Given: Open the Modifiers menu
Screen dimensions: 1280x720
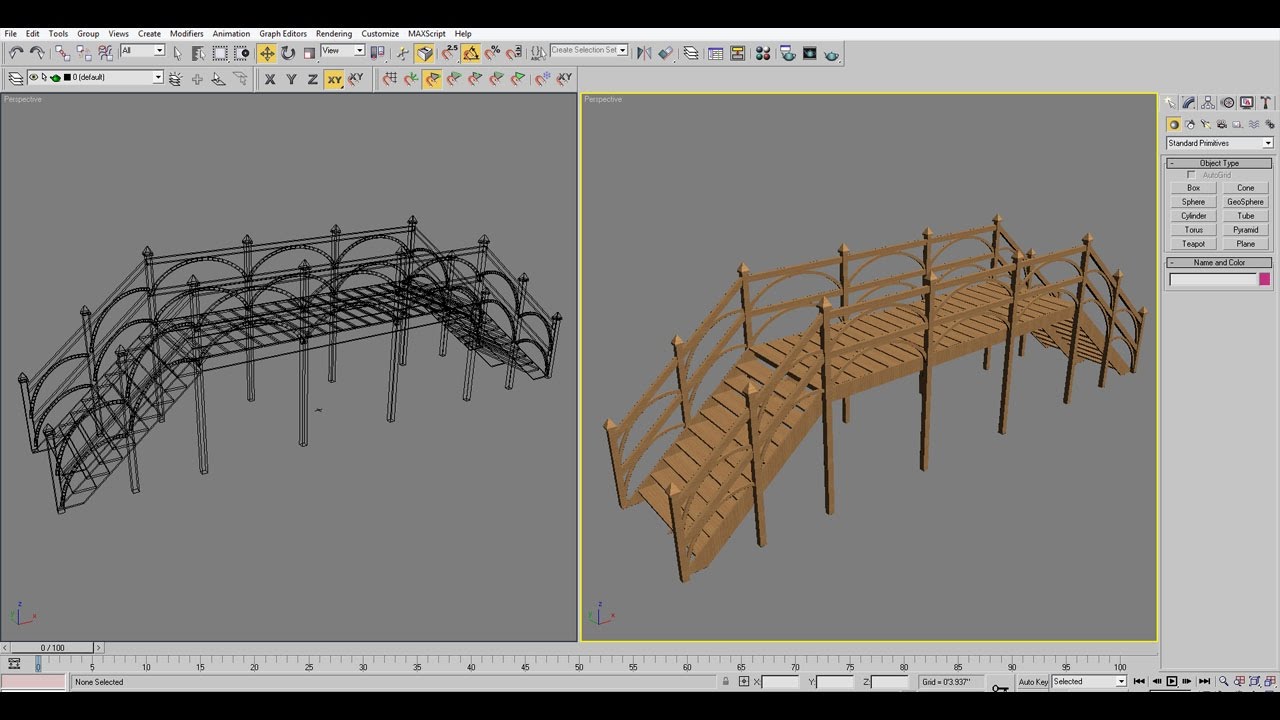Looking at the screenshot, I should [x=186, y=33].
